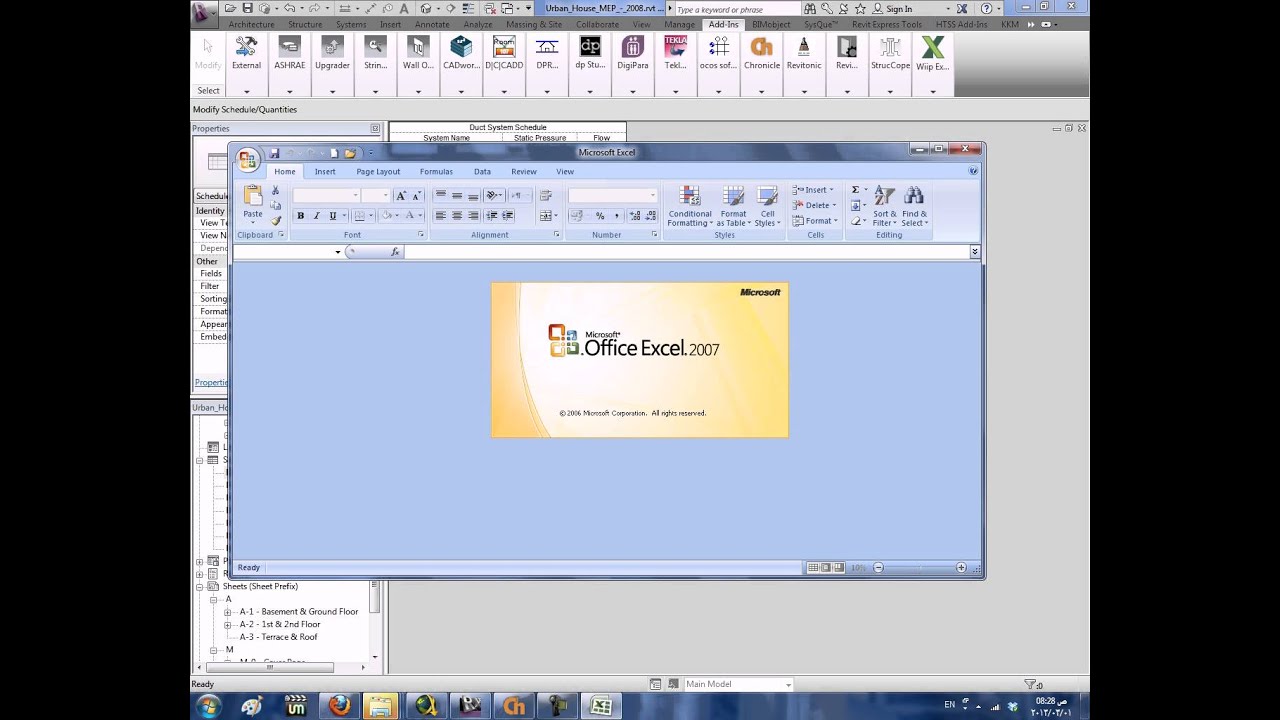Click the Revit keyword search field
Image resolution: width=1280 pixels, height=720 pixels.
point(736,9)
